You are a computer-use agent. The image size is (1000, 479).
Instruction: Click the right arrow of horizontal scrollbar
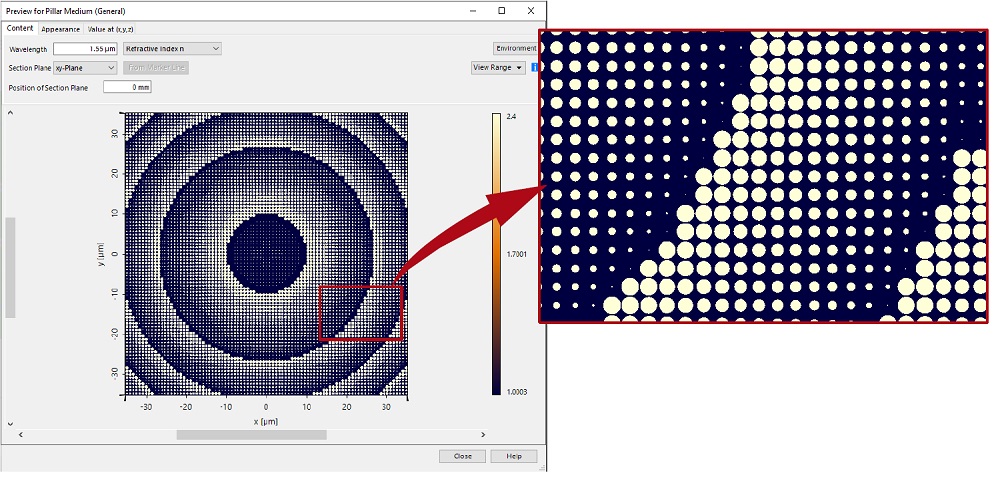tap(484, 435)
